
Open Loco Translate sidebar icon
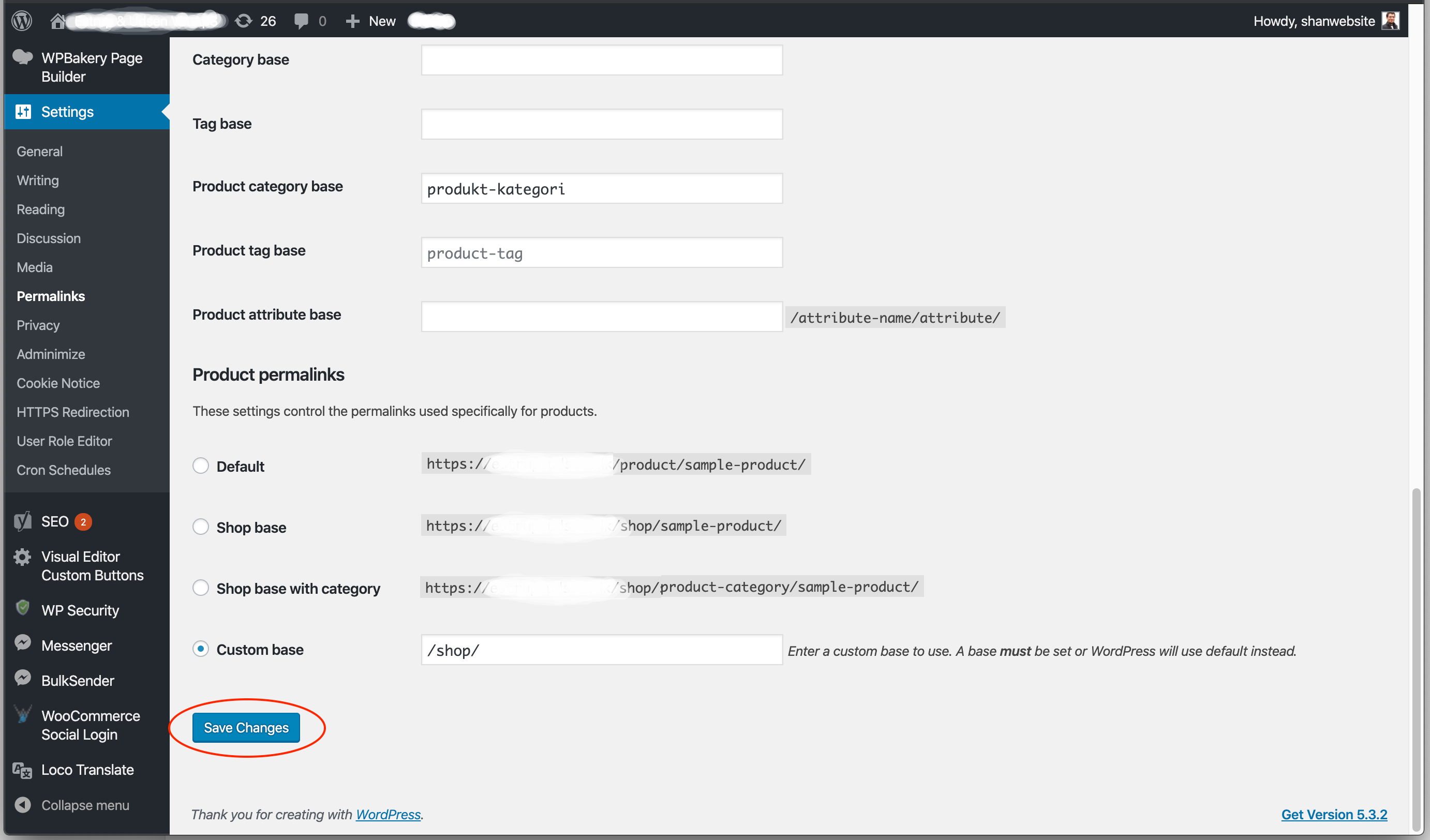(x=23, y=770)
